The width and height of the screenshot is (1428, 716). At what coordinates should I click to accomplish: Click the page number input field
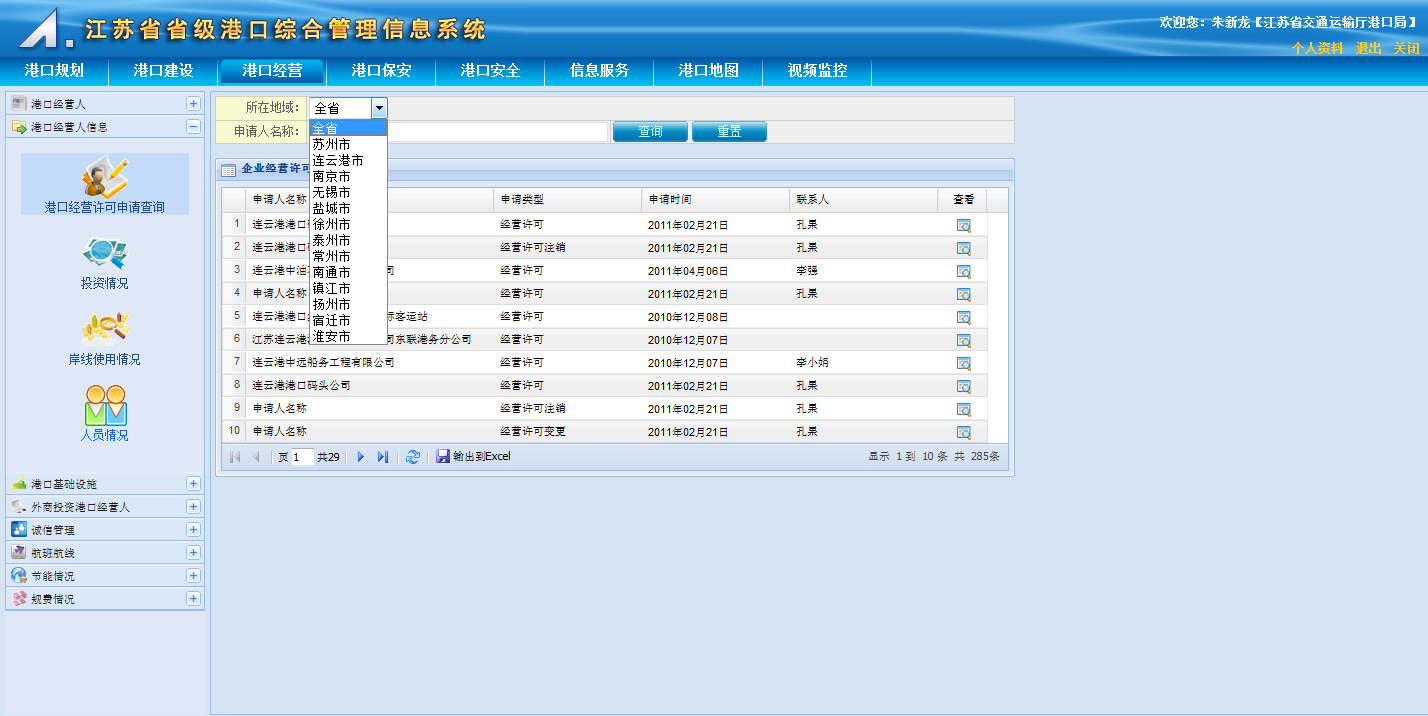[x=302, y=457]
